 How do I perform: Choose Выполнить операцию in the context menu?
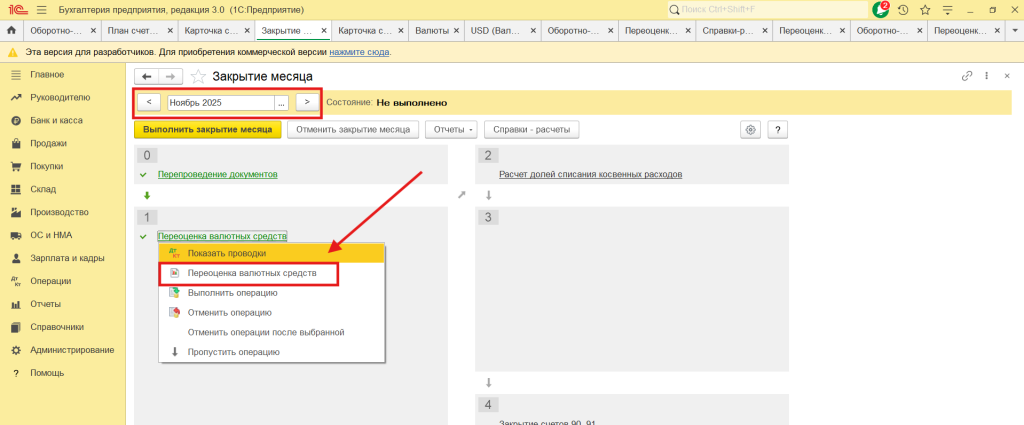(272, 293)
